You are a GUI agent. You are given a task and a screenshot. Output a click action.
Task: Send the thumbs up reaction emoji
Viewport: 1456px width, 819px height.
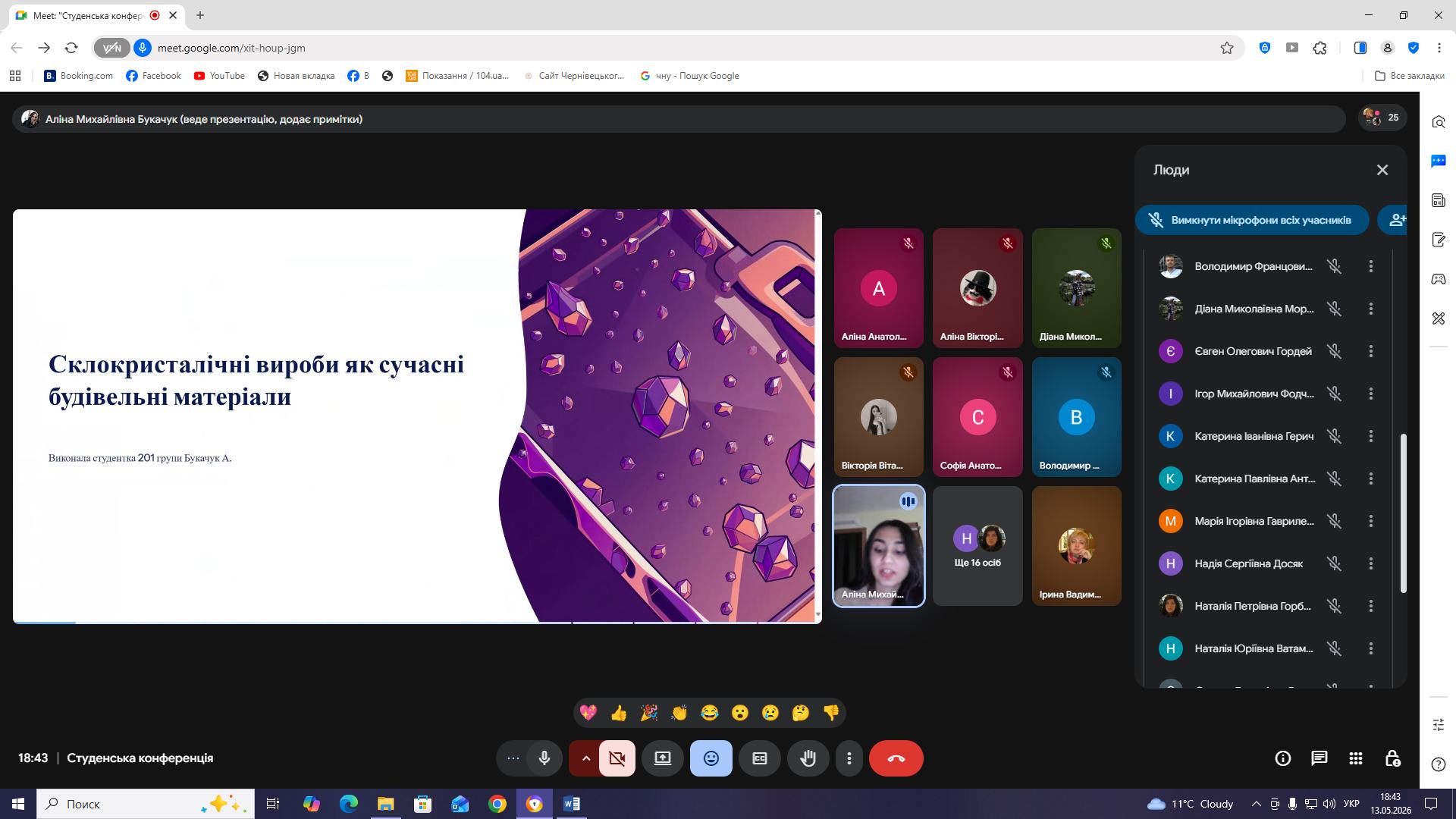[619, 713]
